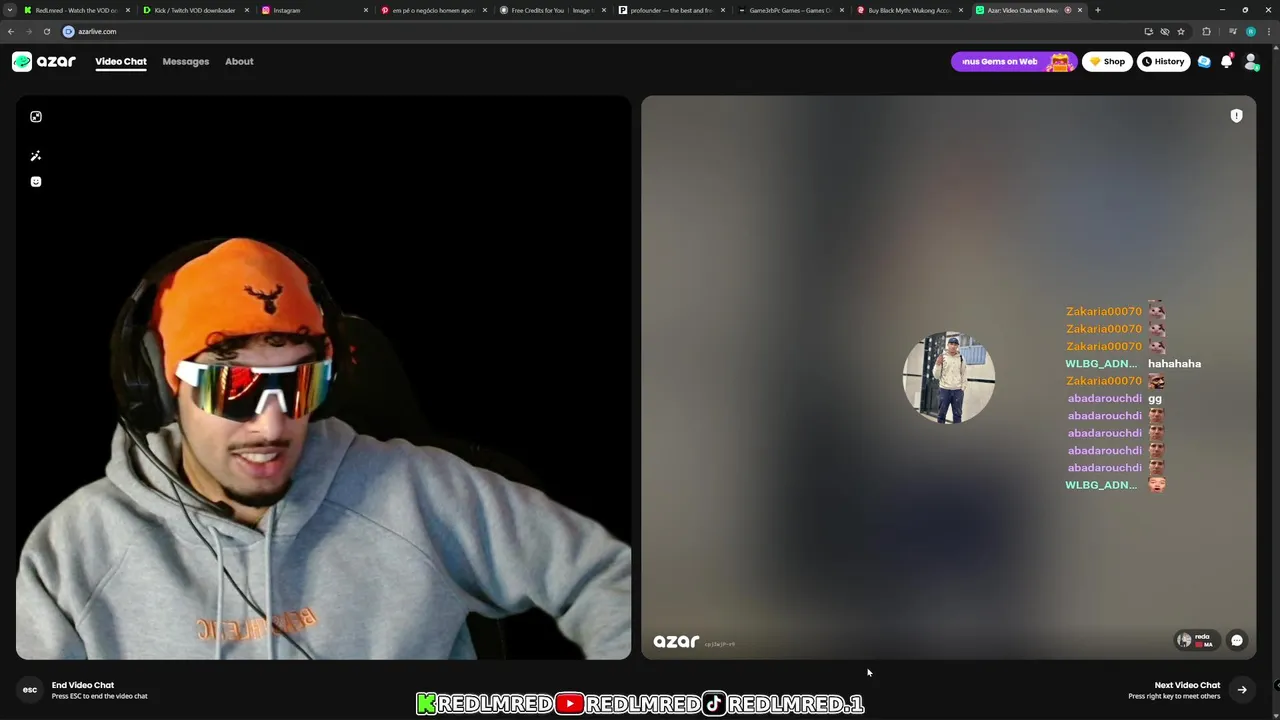Click the Next Video Chat label

click(x=1187, y=685)
